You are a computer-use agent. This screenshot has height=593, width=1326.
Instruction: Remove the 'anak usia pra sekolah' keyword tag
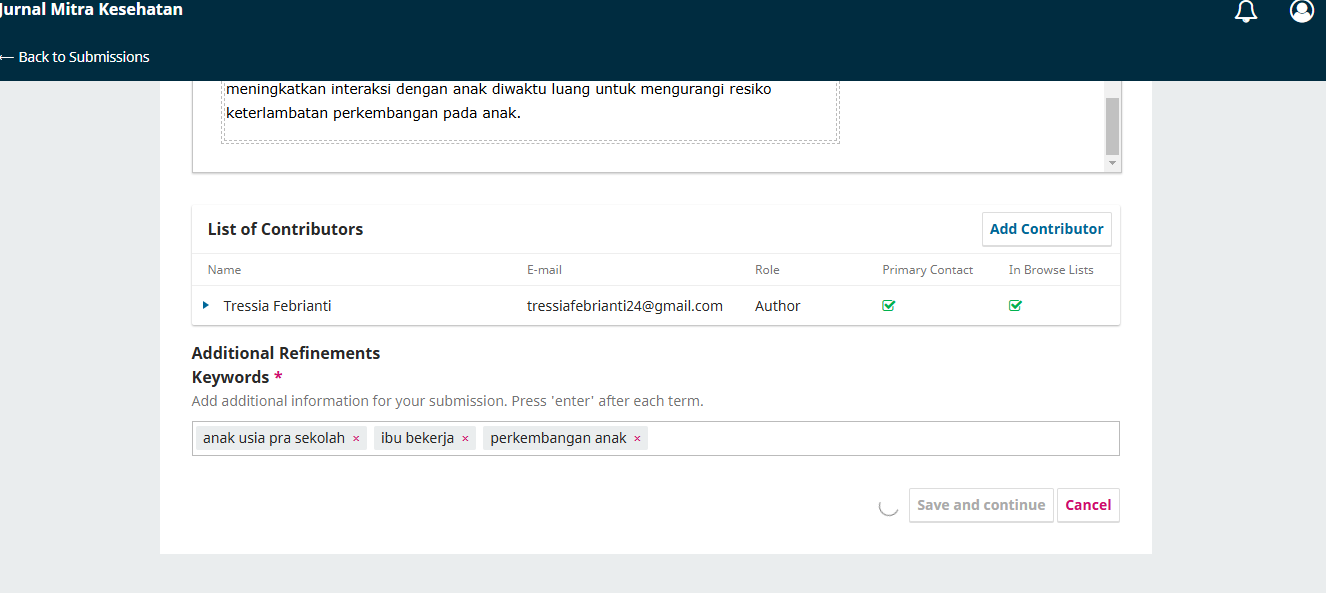pyautogui.click(x=356, y=439)
